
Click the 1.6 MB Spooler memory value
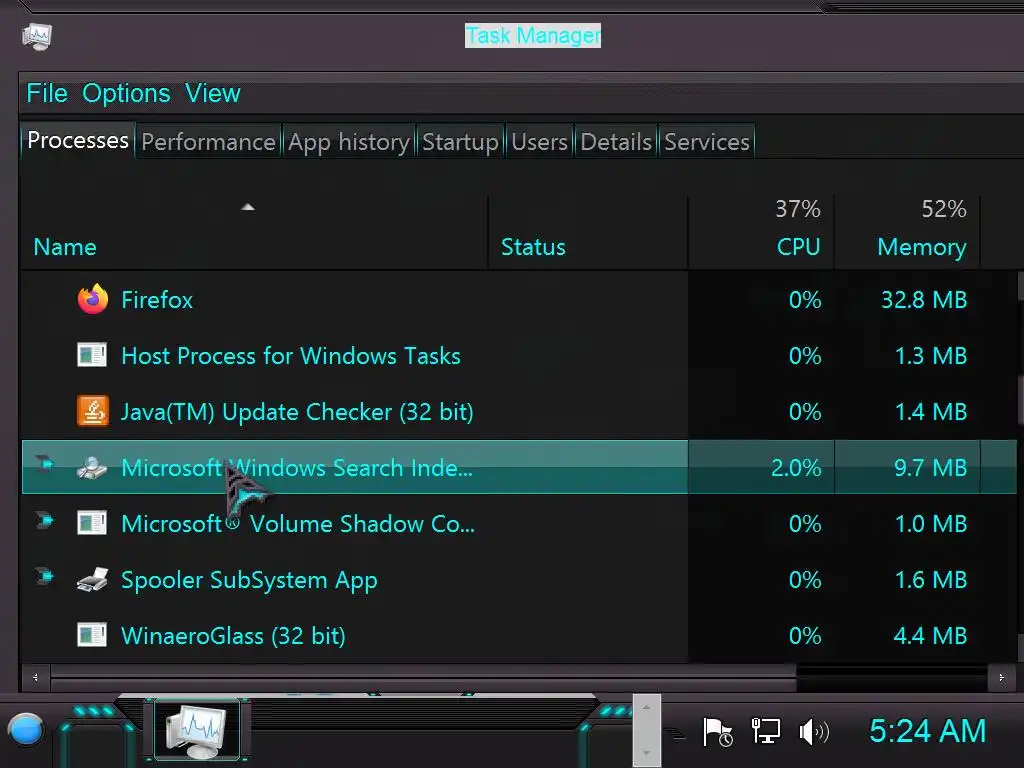click(x=931, y=579)
